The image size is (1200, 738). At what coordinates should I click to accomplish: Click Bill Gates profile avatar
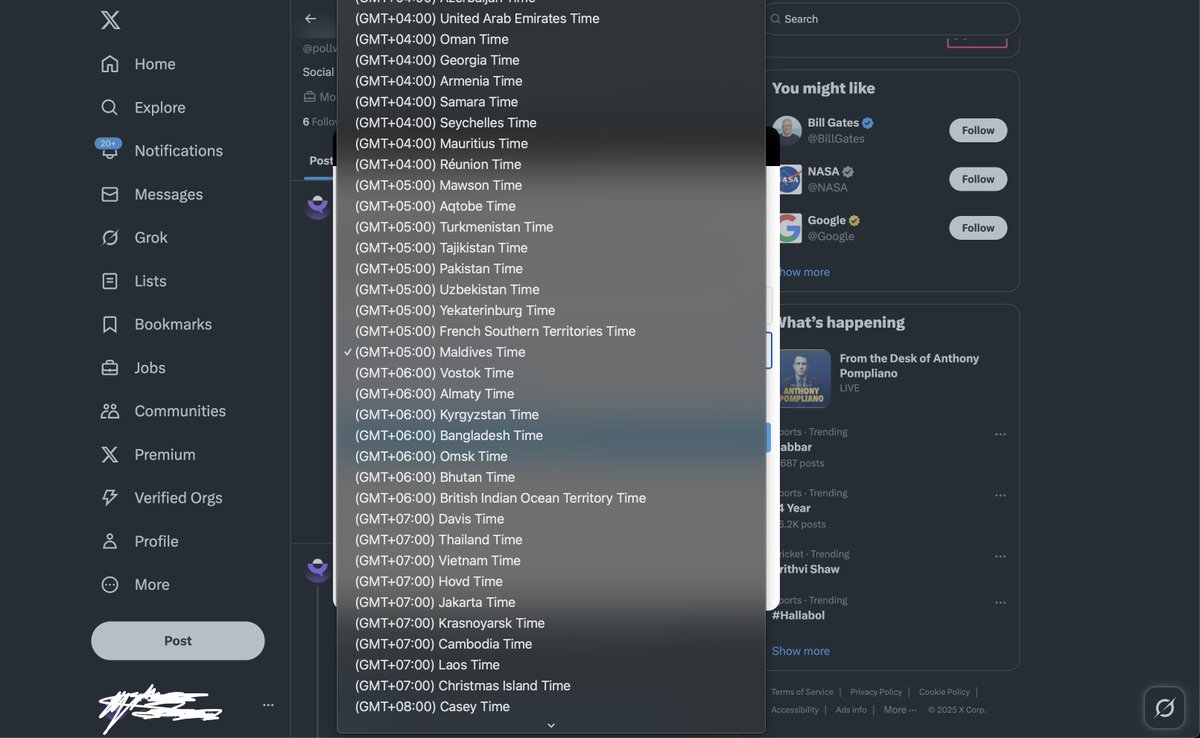point(787,130)
